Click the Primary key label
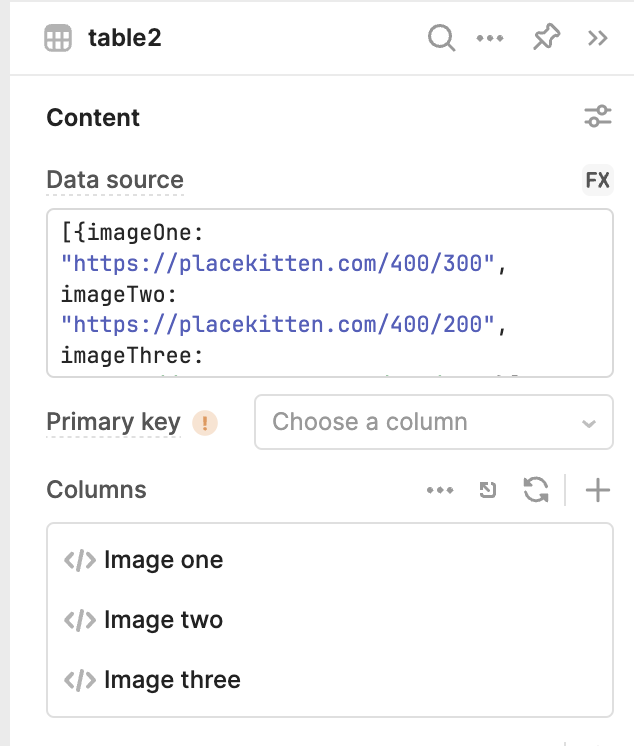 (x=113, y=422)
